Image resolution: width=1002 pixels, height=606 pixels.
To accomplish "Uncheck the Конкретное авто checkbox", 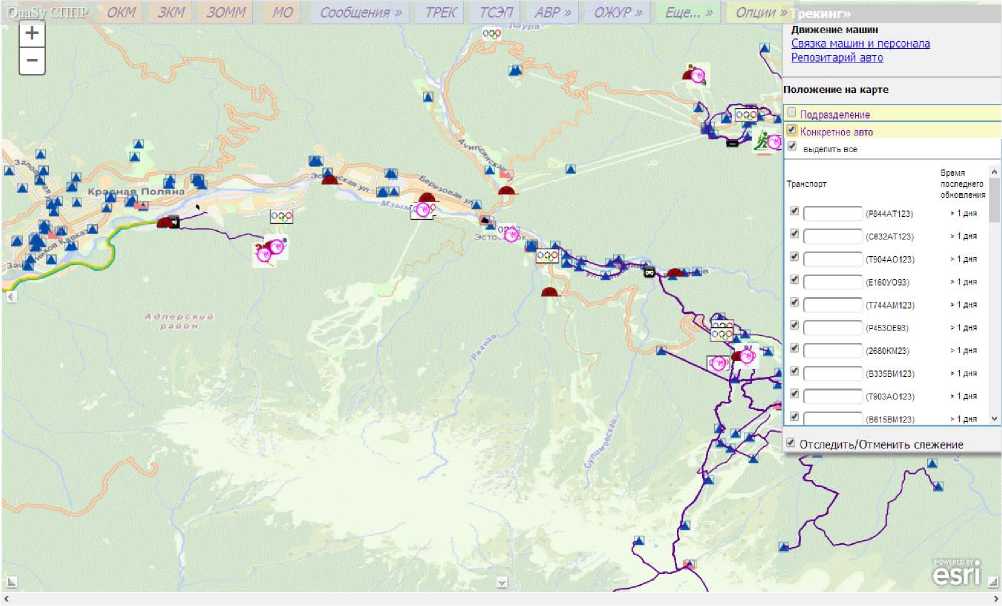I will point(792,131).
